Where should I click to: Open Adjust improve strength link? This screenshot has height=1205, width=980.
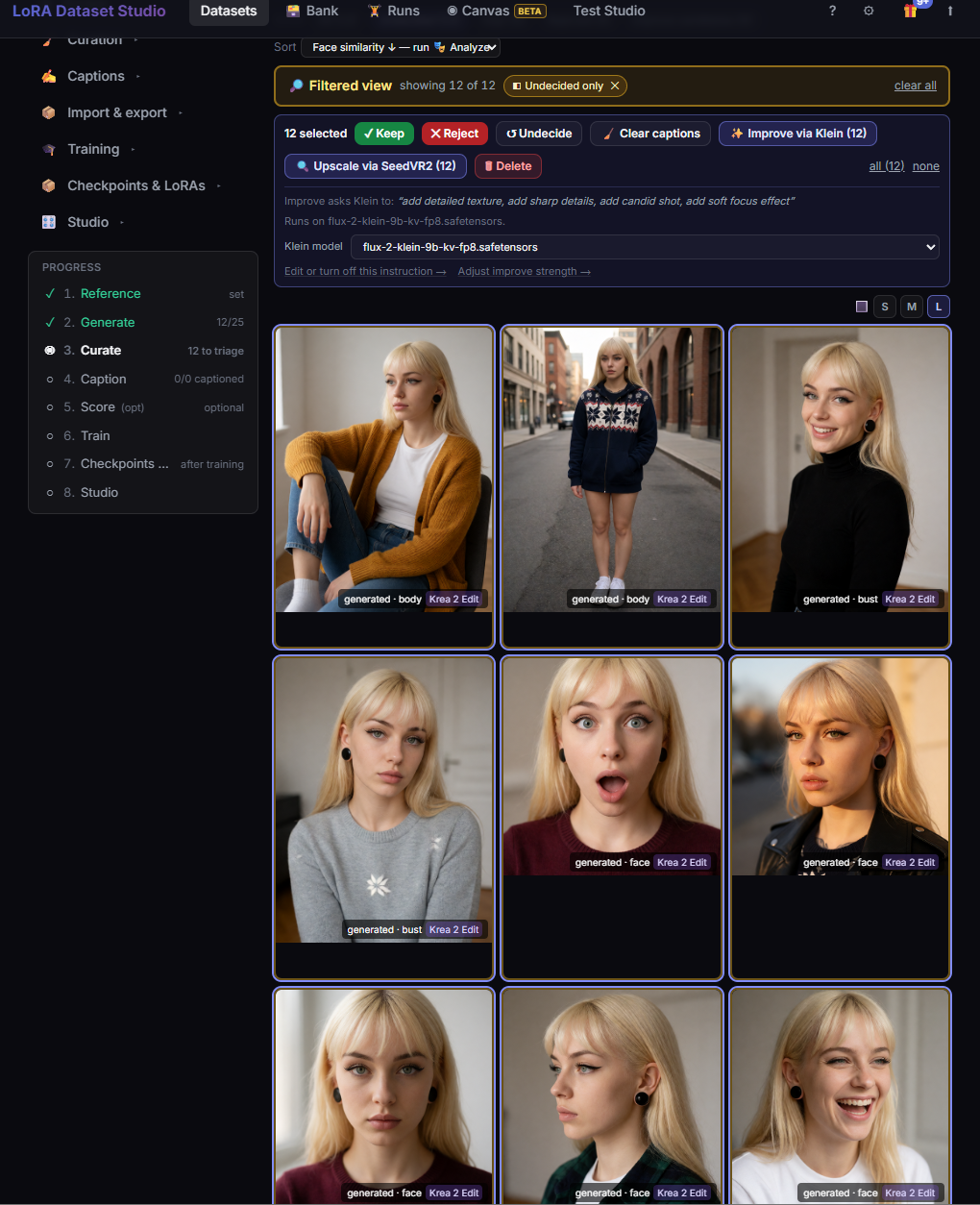[x=525, y=272]
